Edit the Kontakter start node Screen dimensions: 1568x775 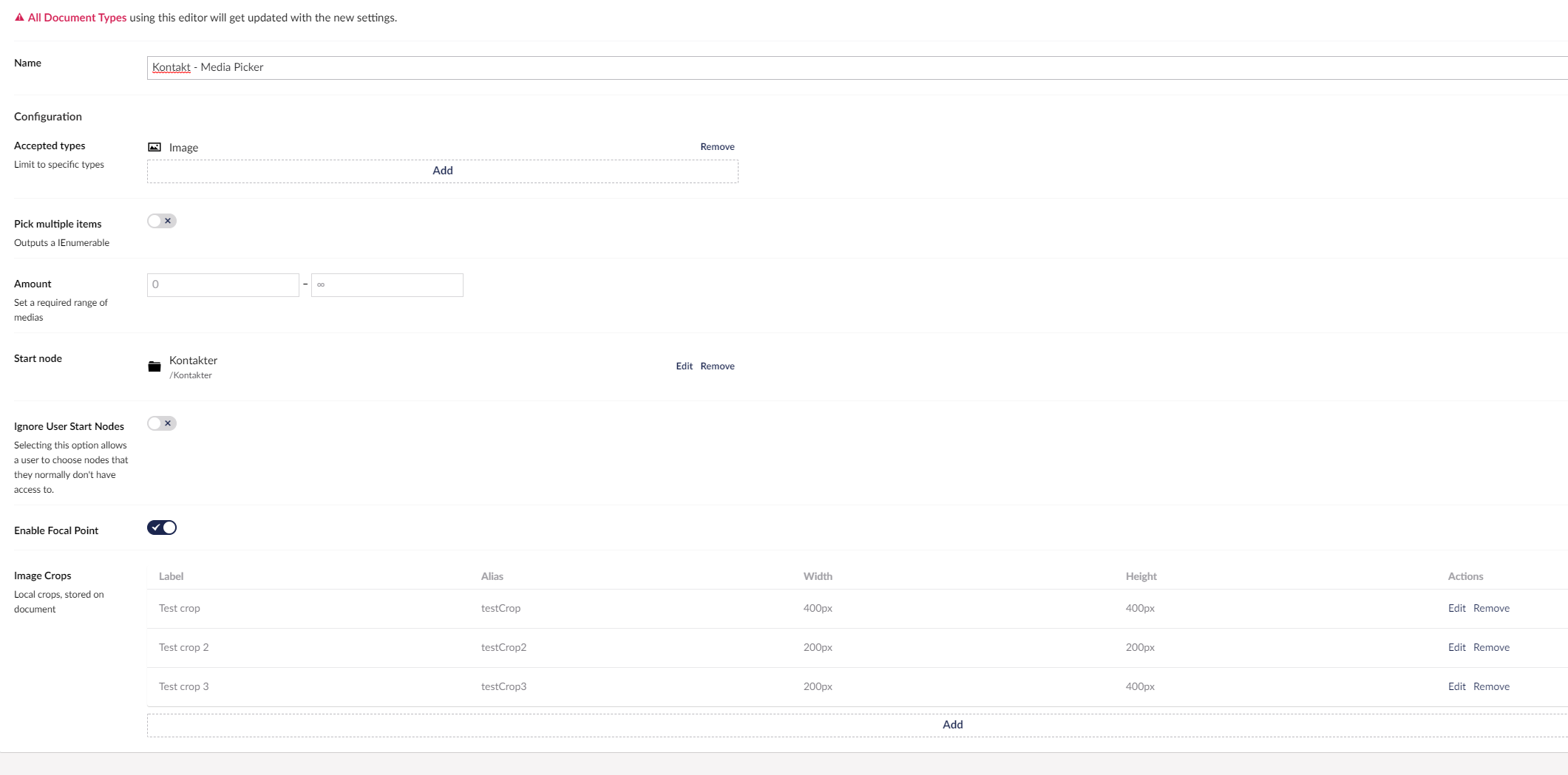[684, 366]
